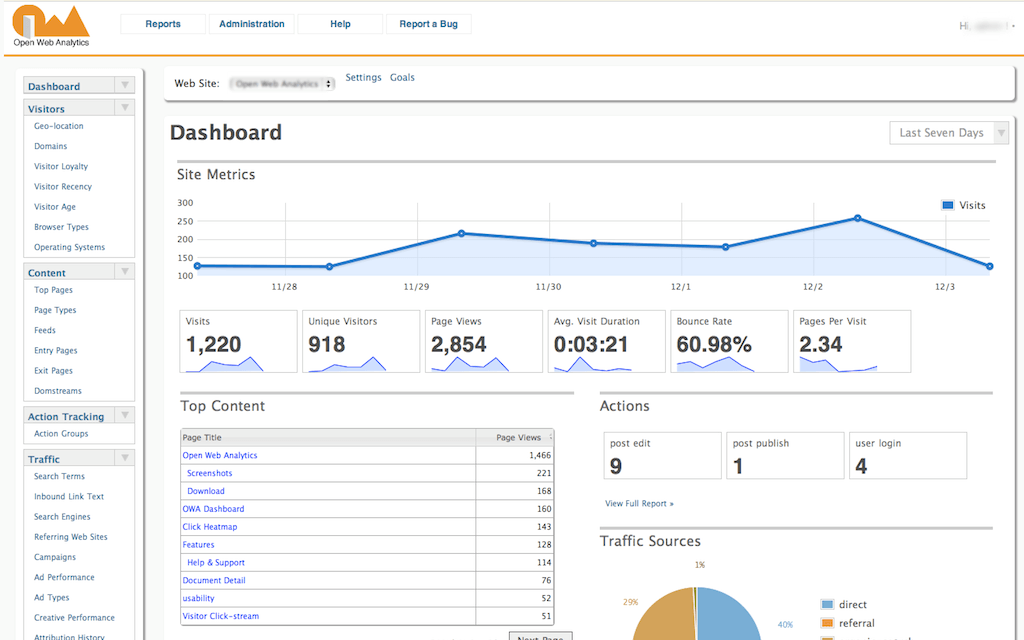Toggle the Traffic section arrow
The height and width of the screenshot is (640, 1024).
point(124,459)
